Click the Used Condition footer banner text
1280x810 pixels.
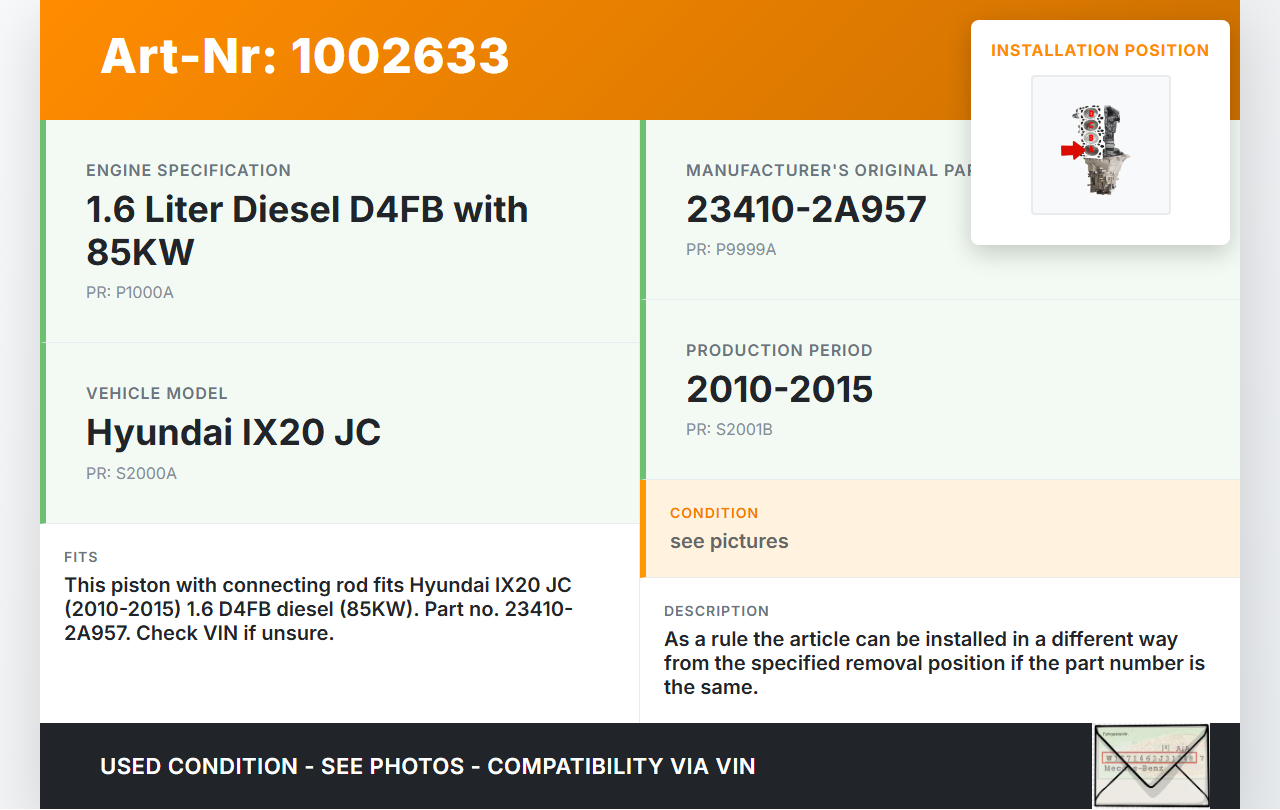point(427,766)
